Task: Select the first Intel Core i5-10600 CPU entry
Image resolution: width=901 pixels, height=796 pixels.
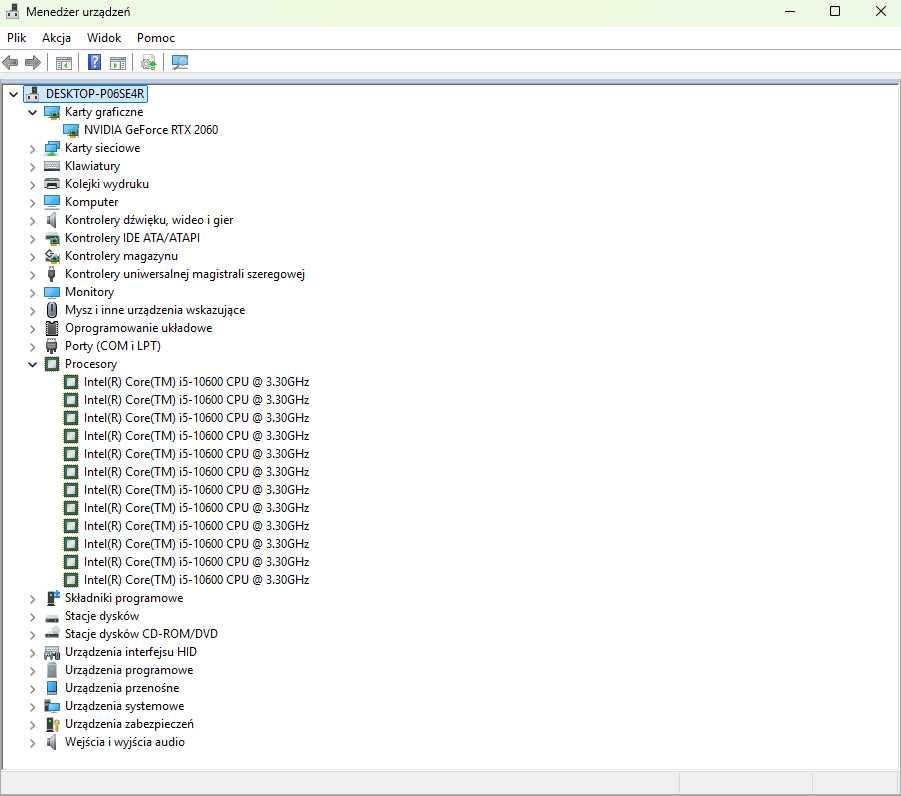Action: (197, 382)
